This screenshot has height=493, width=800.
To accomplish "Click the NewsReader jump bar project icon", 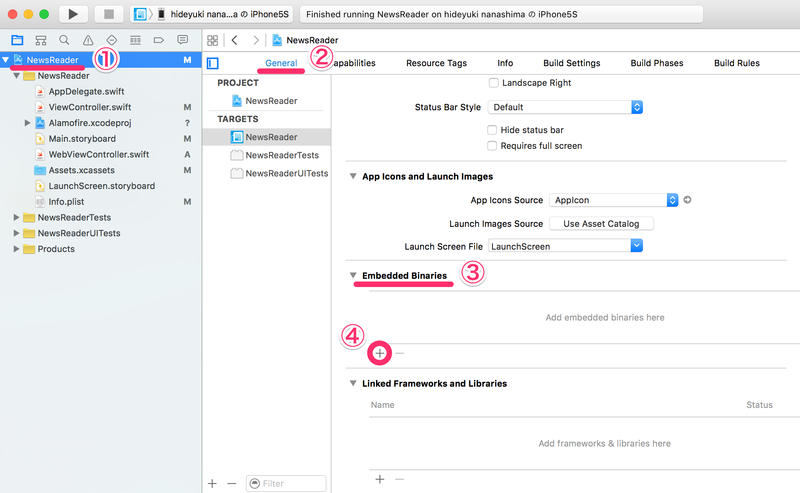I will pos(277,40).
